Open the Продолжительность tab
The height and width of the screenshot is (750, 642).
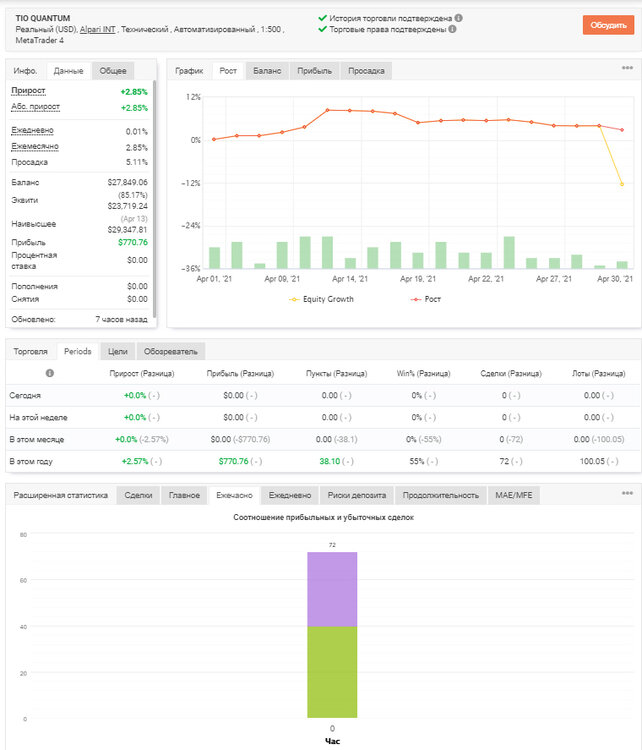[x=441, y=496]
